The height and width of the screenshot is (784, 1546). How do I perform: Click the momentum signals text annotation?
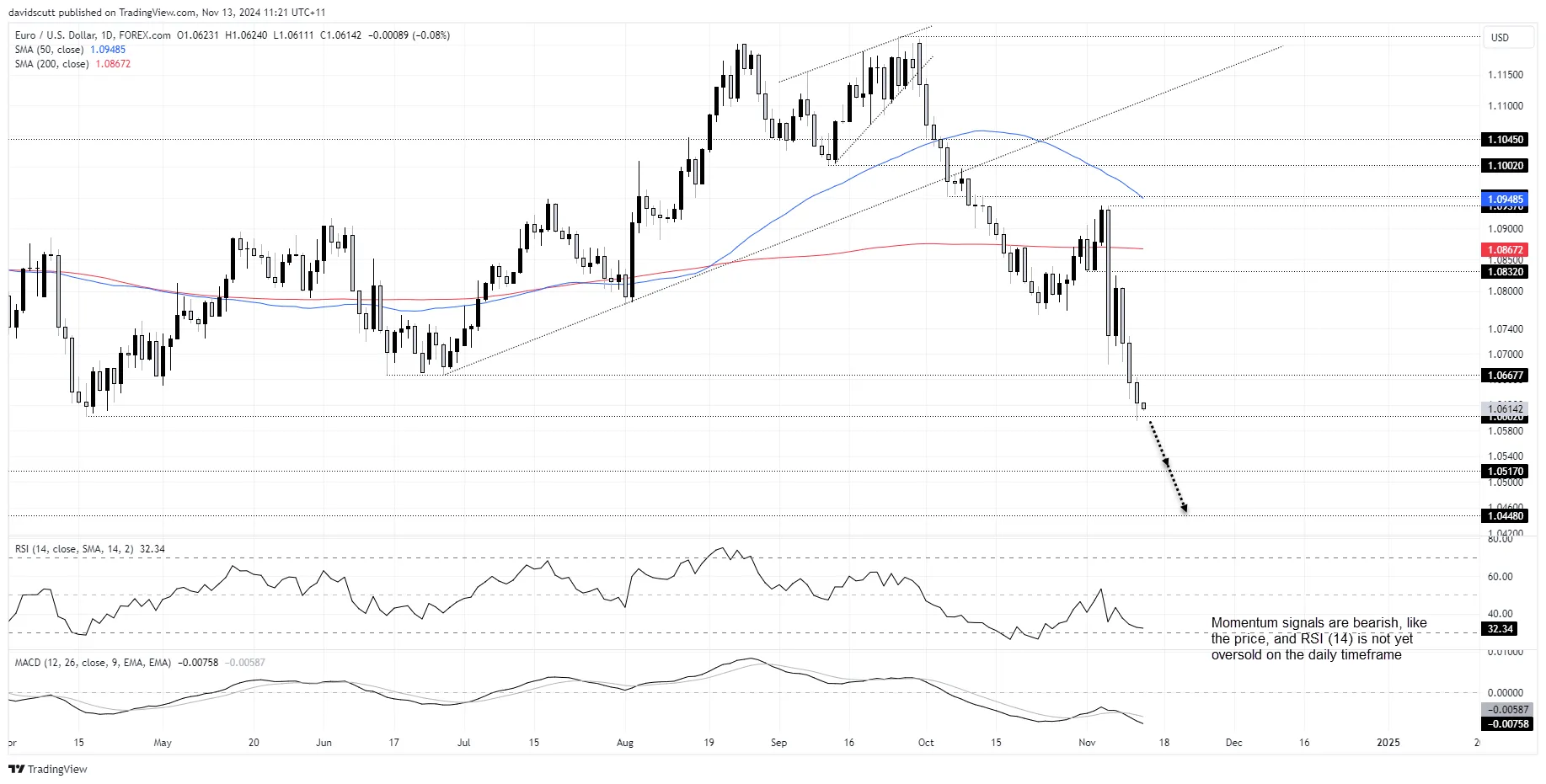click(1319, 639)
